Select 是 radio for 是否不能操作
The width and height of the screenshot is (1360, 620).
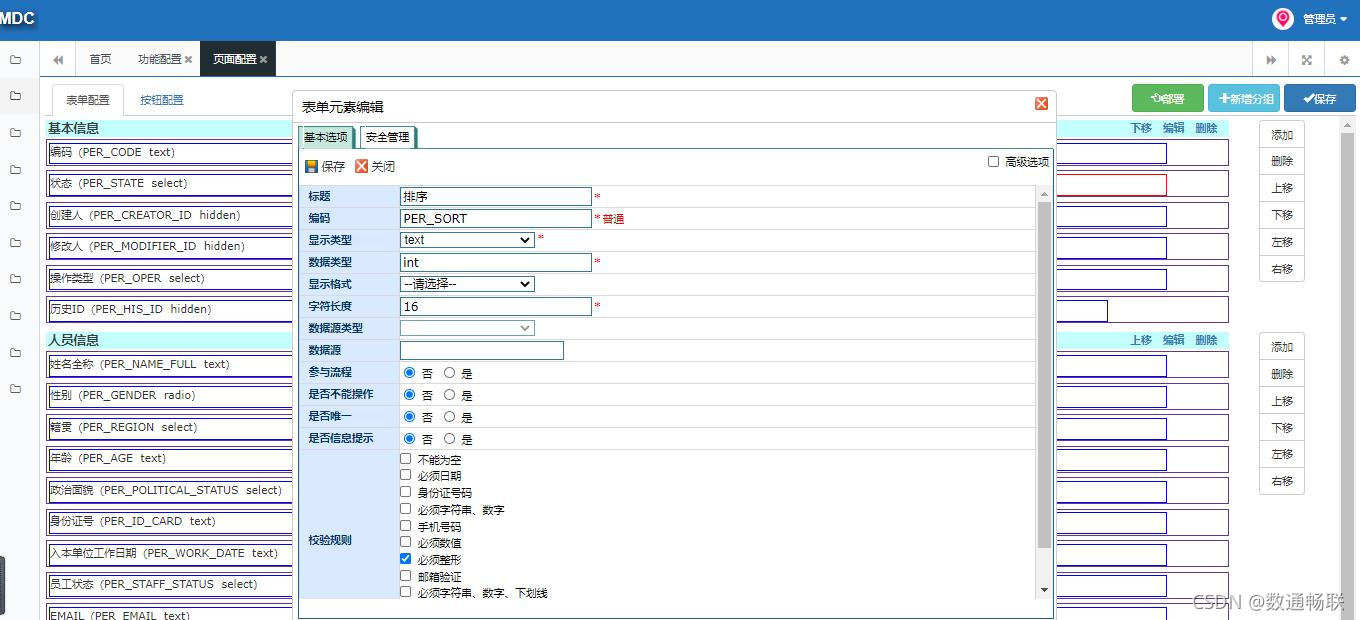pos(449,394)
